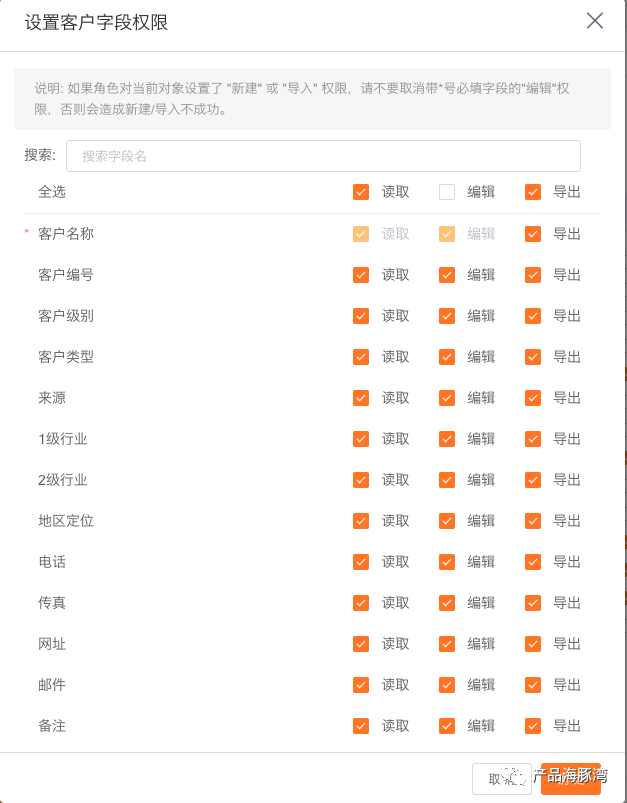The height and width of the screenshot is (803, 627).
Task: Click the 取消 cancel button
Action: coord(501,779)
